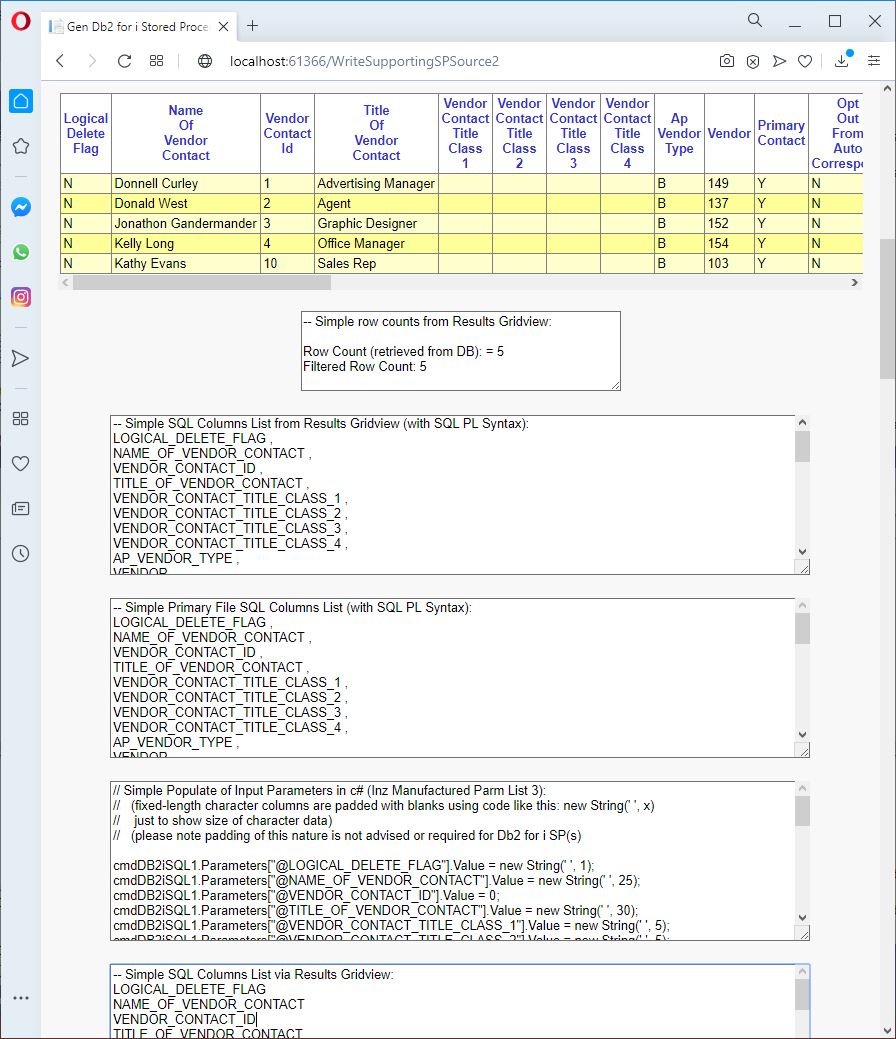Sort by Vendor column header
The height and width of the screenshot is (1039, 896).
729,133
